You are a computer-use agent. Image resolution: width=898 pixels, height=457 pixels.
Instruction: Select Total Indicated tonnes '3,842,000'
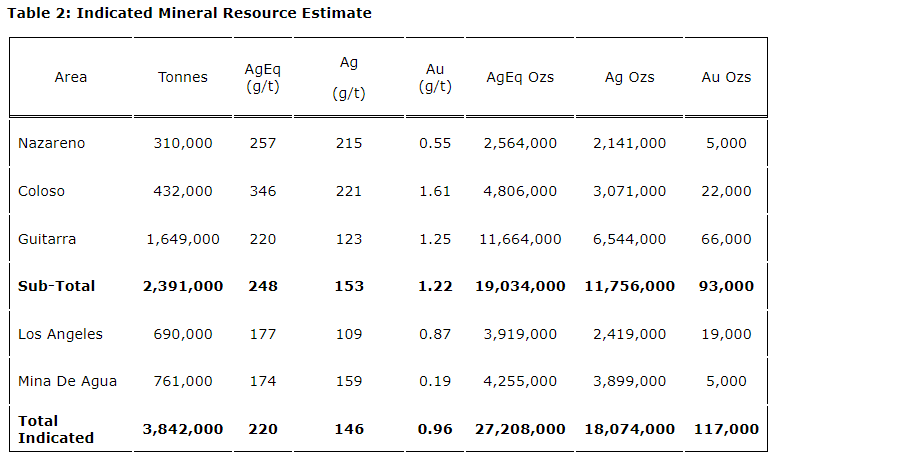point(183,430)
